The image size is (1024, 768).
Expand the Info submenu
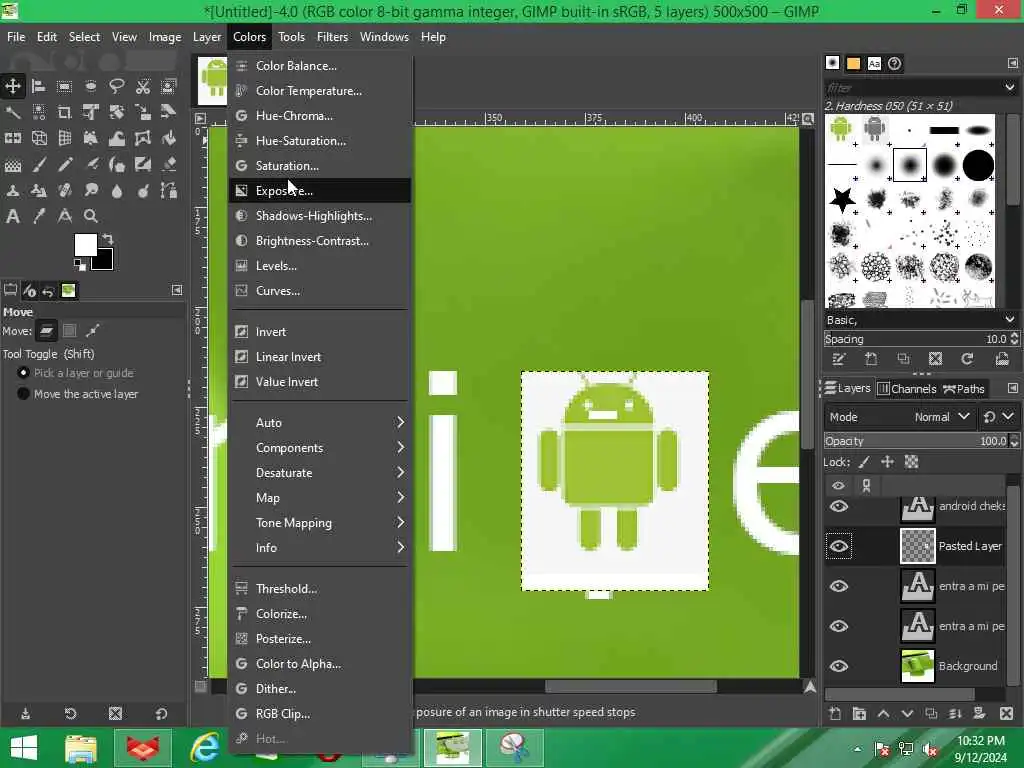point(321,547)
